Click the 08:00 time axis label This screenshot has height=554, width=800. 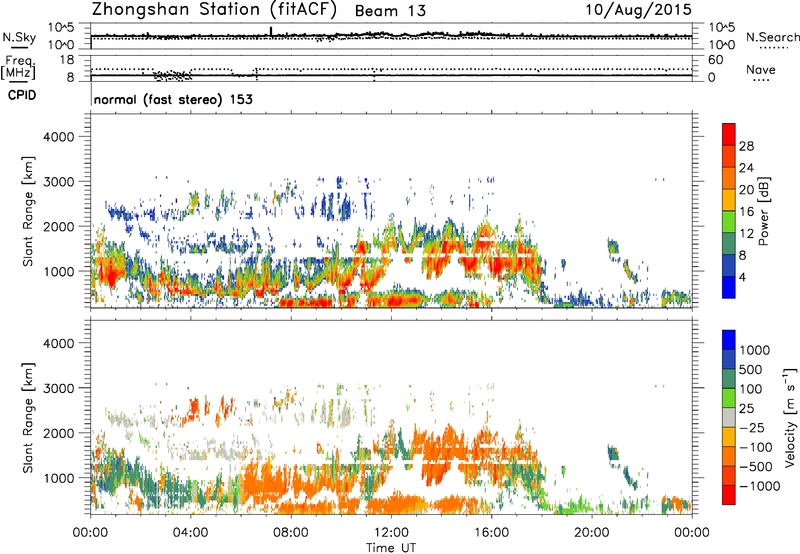click(291, 533)
